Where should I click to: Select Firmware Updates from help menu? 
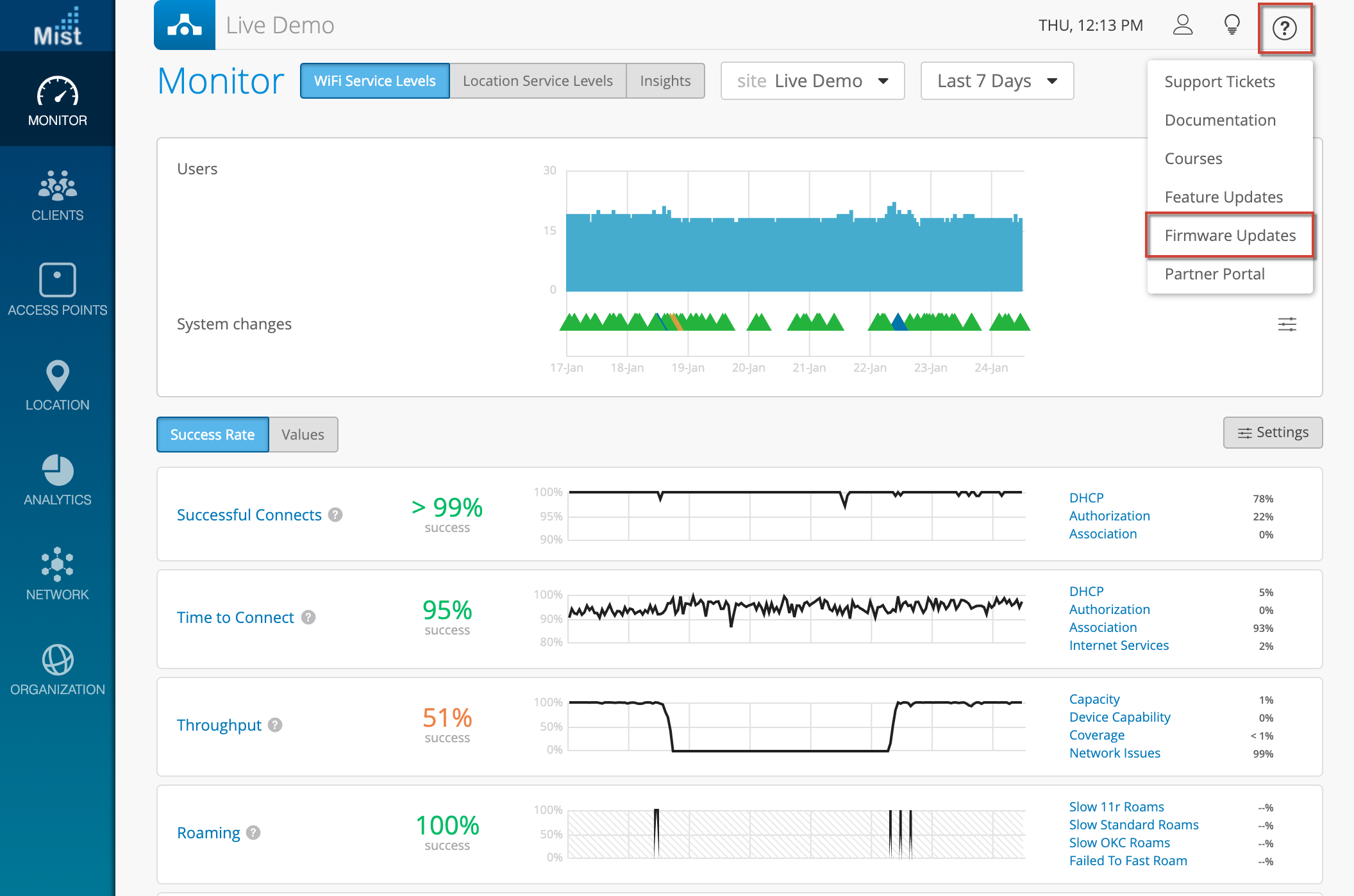[x=1230, y=235]
